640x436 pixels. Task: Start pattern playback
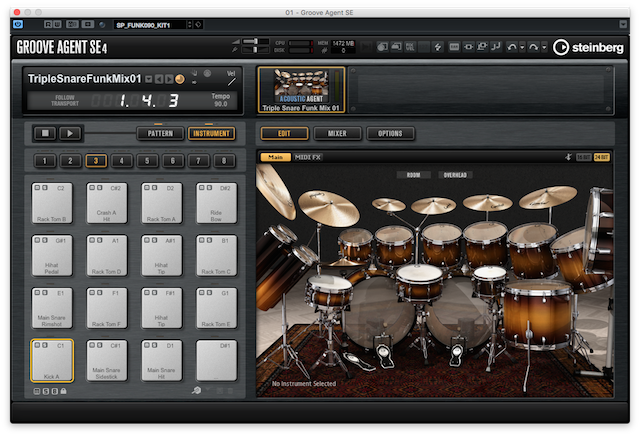coord(70,133)
